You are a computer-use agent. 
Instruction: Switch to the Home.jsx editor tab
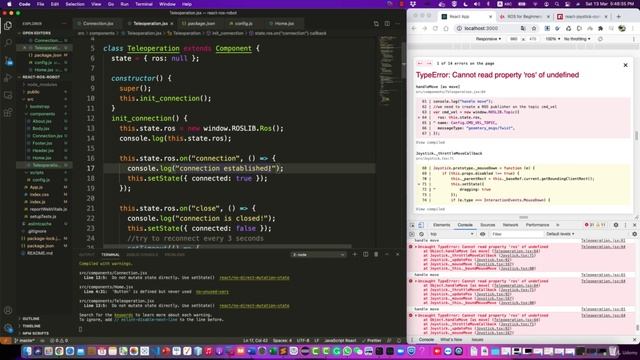coord(284,24)
